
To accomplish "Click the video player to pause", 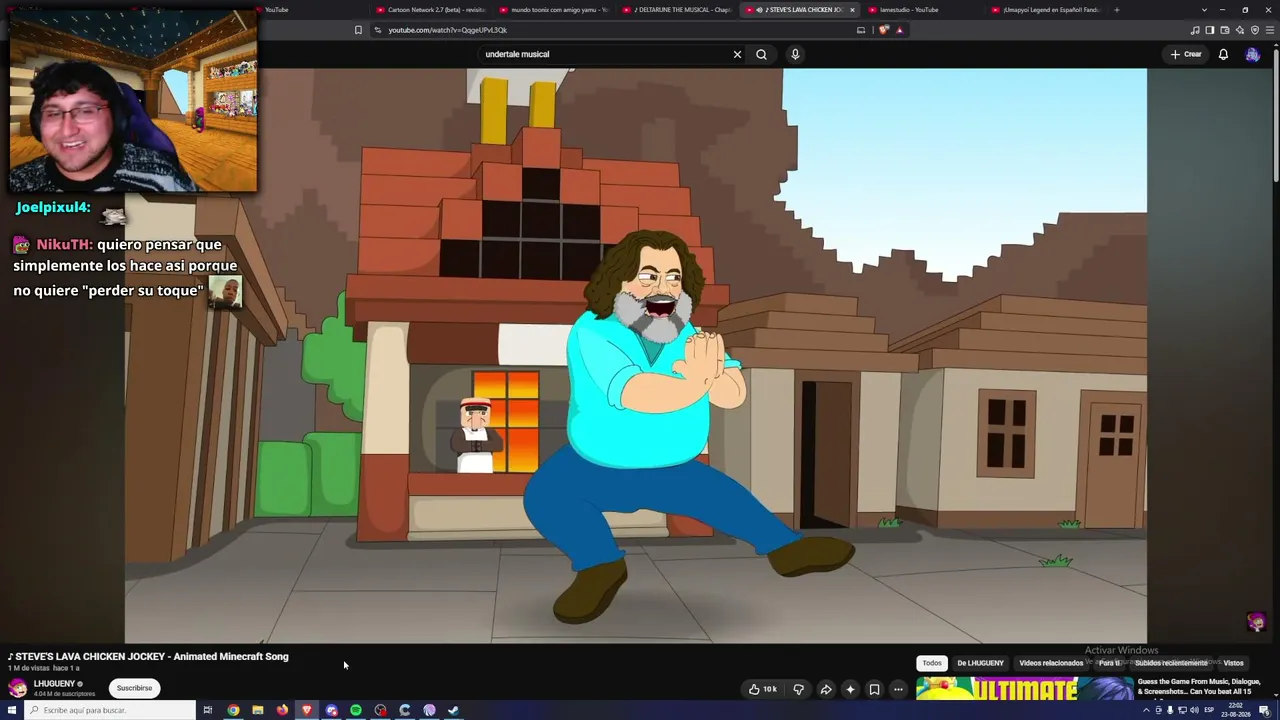I will pos(636,355).
